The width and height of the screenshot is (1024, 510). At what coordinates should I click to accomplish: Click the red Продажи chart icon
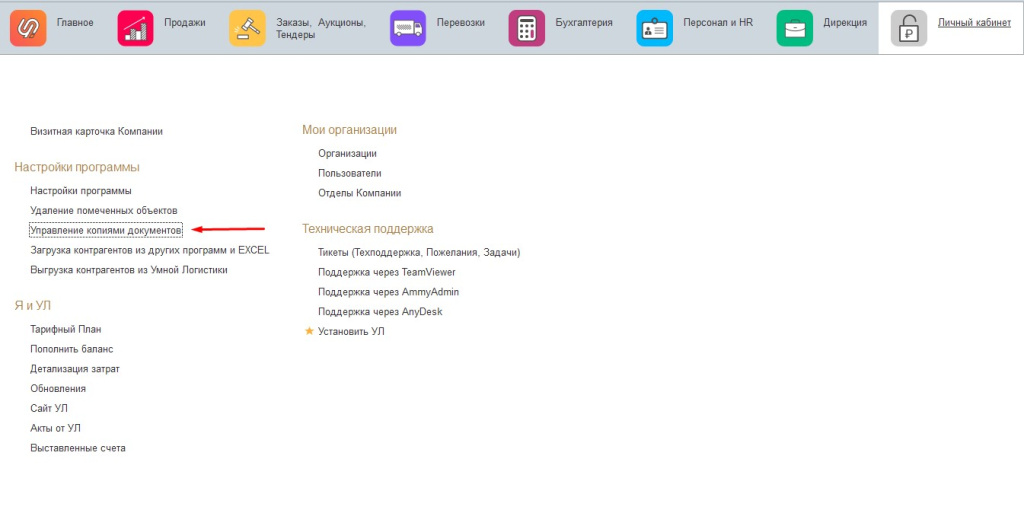click(x=135, y=28)
